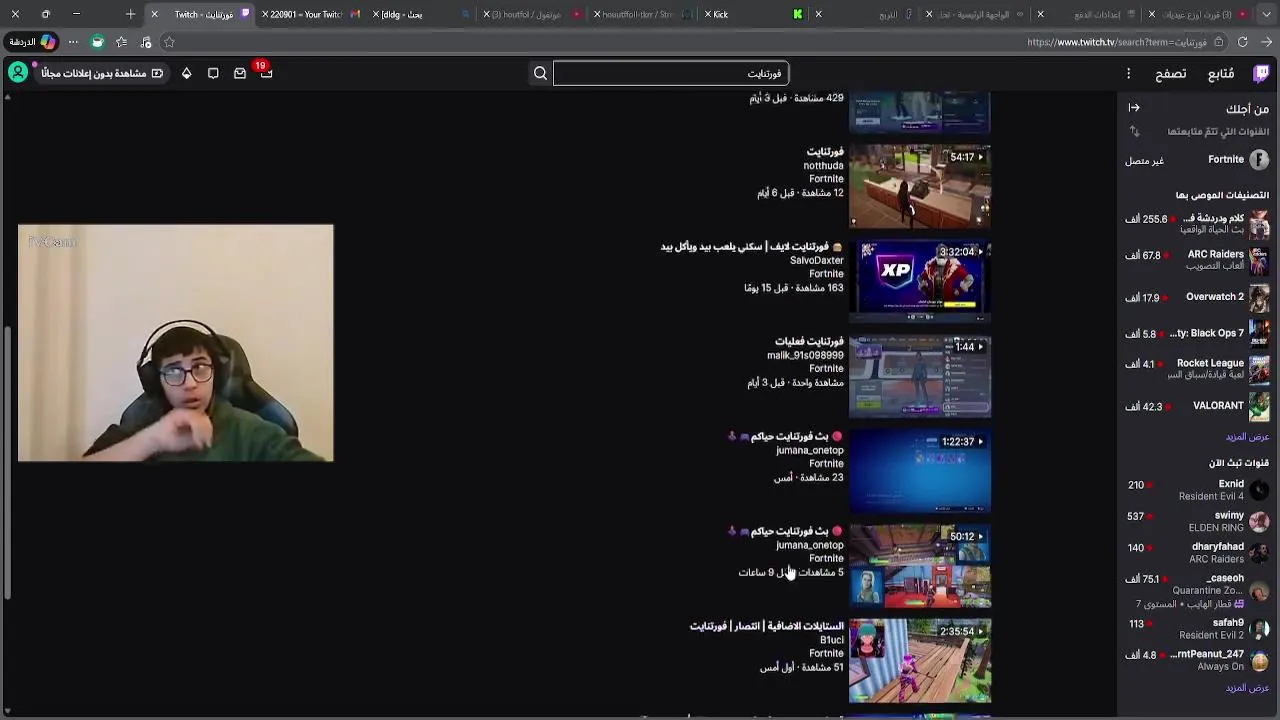
Task: Open the Twitch inbox envelope icon
Action: tap(240, 73)
